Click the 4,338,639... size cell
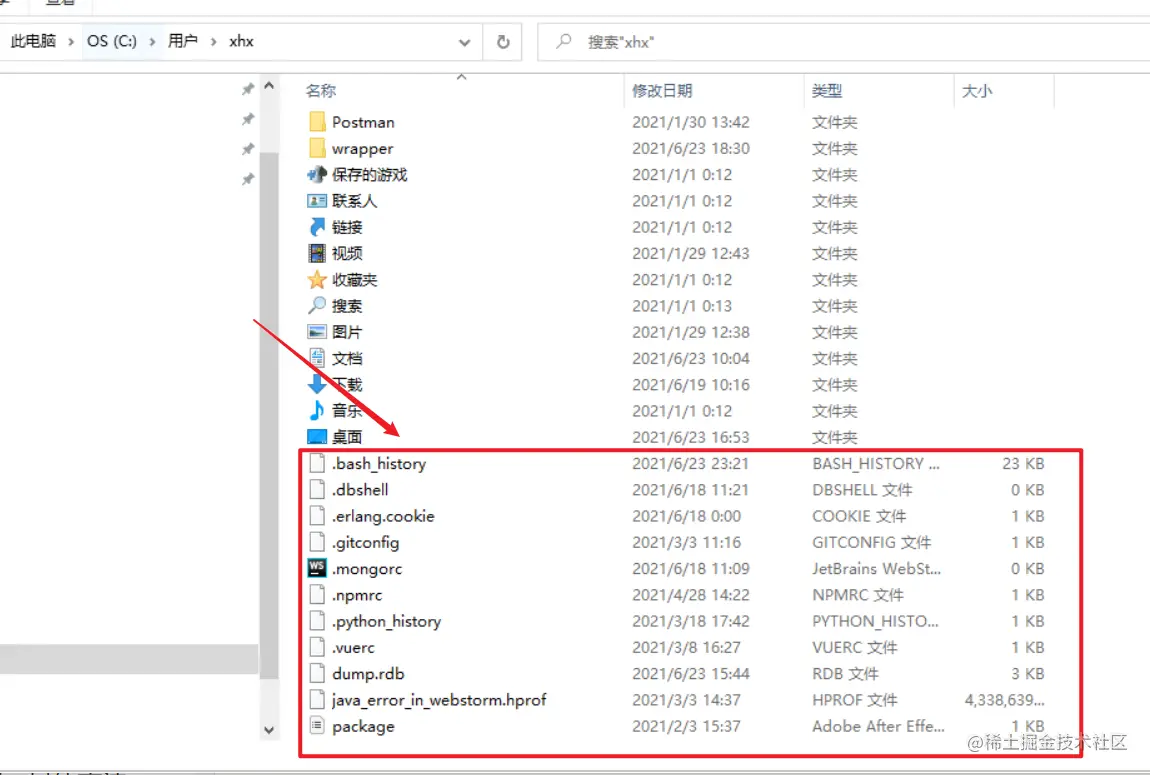The image size is (1150, 775). click(x=1004, y=700)
